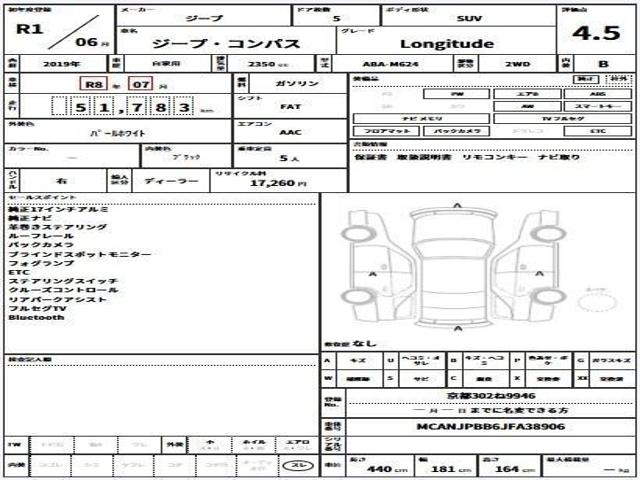Image resolution: width=640 pixels, height=480 pixels.
Task: Click the boxed inspection month 07
Action: click(x=140, y=84)
